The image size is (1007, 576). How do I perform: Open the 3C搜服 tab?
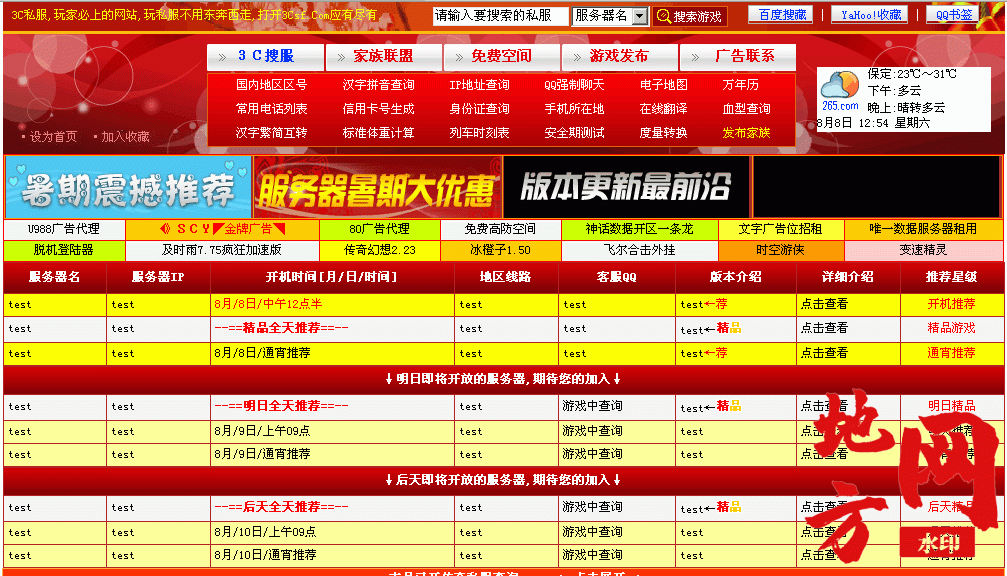click(x=265, y=57)
